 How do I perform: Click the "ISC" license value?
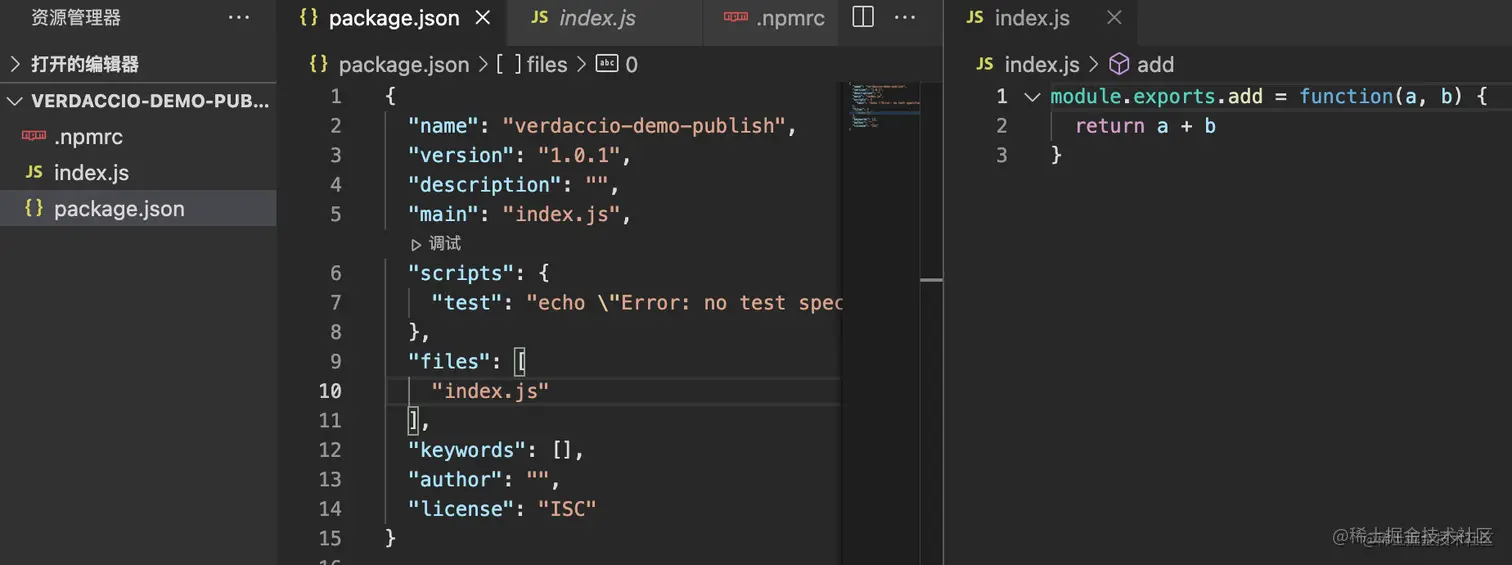[x=567, y=509]
